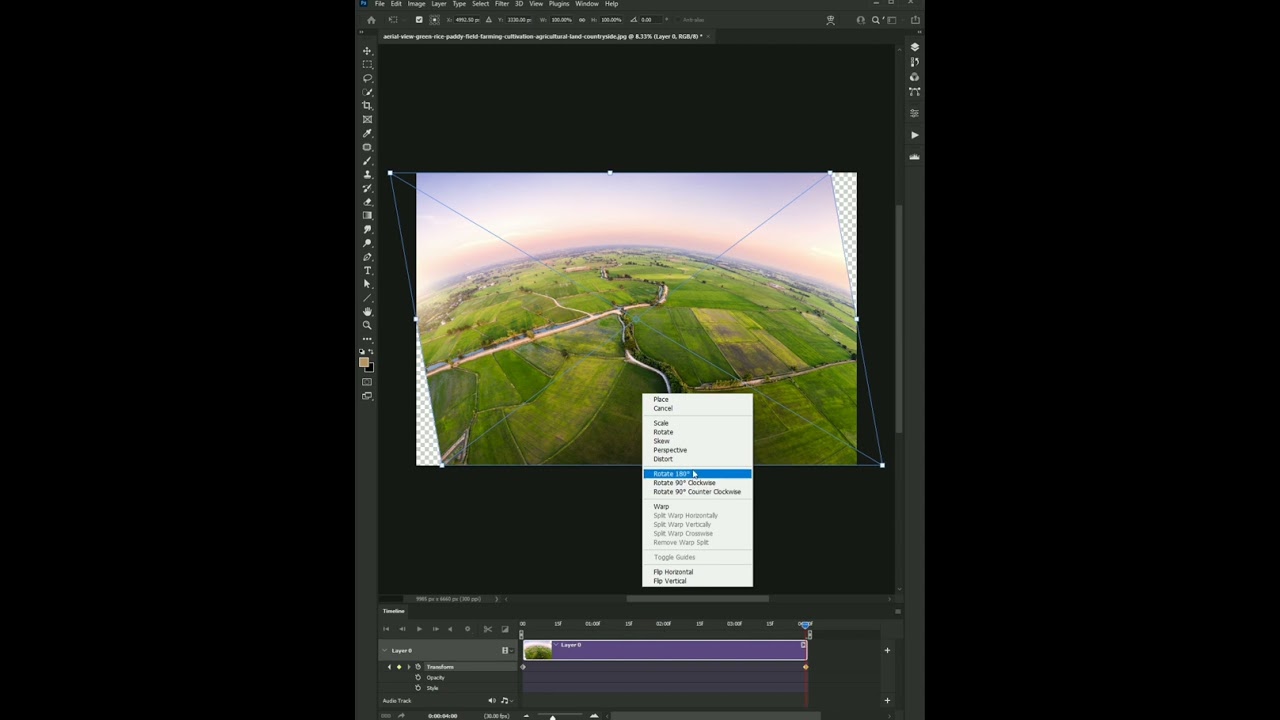The width and height of the screenshot is (1280, 720).
Task: Open the Edit Toolbar three-dots button
Action: click(367, 340)
